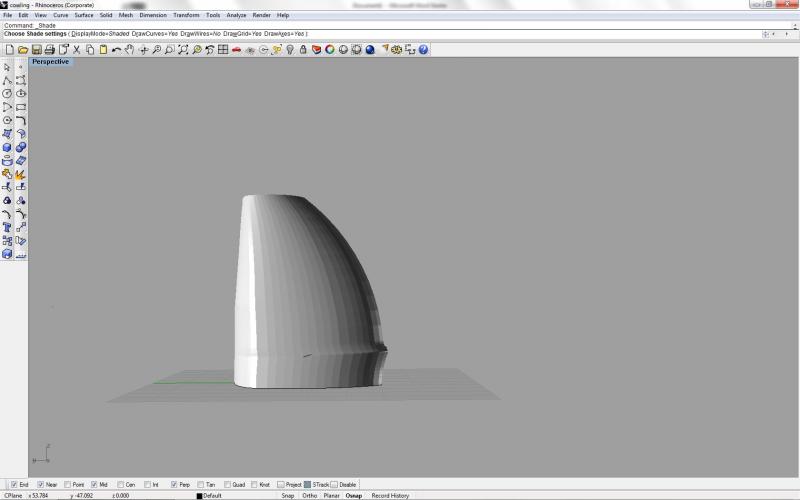Toggle Ortho in the status bar
Screen dimensions: 800x500
(310, 495)
